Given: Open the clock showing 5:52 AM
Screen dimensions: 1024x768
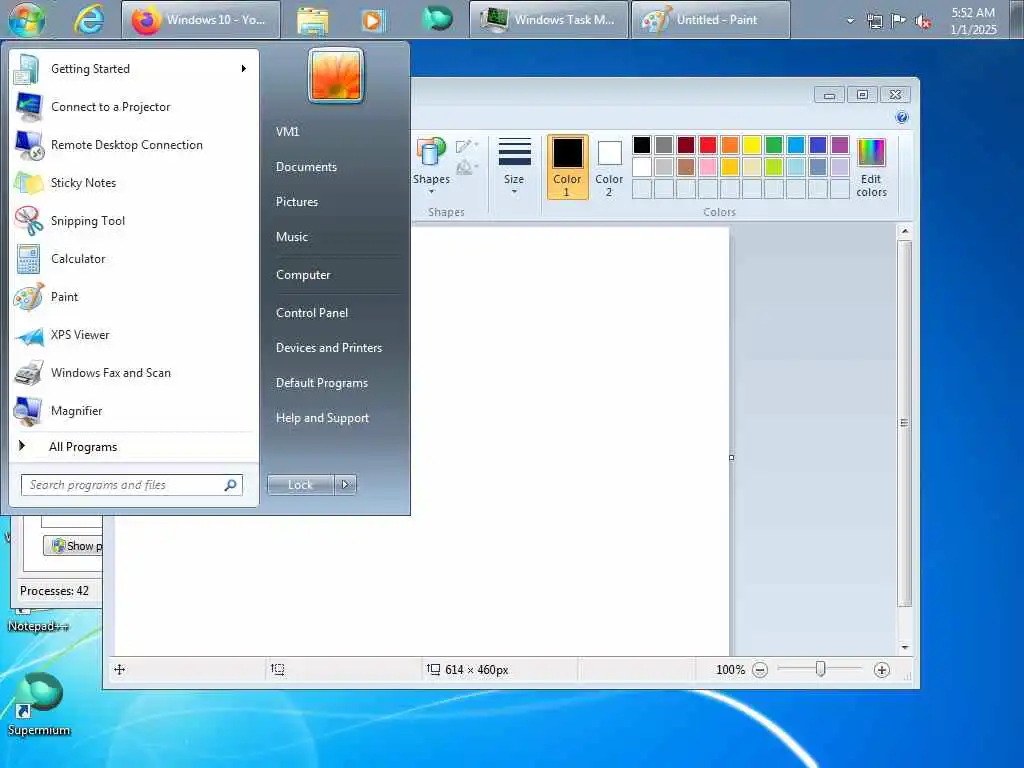Looking at the screenshot, I should (x=973, y=21).
